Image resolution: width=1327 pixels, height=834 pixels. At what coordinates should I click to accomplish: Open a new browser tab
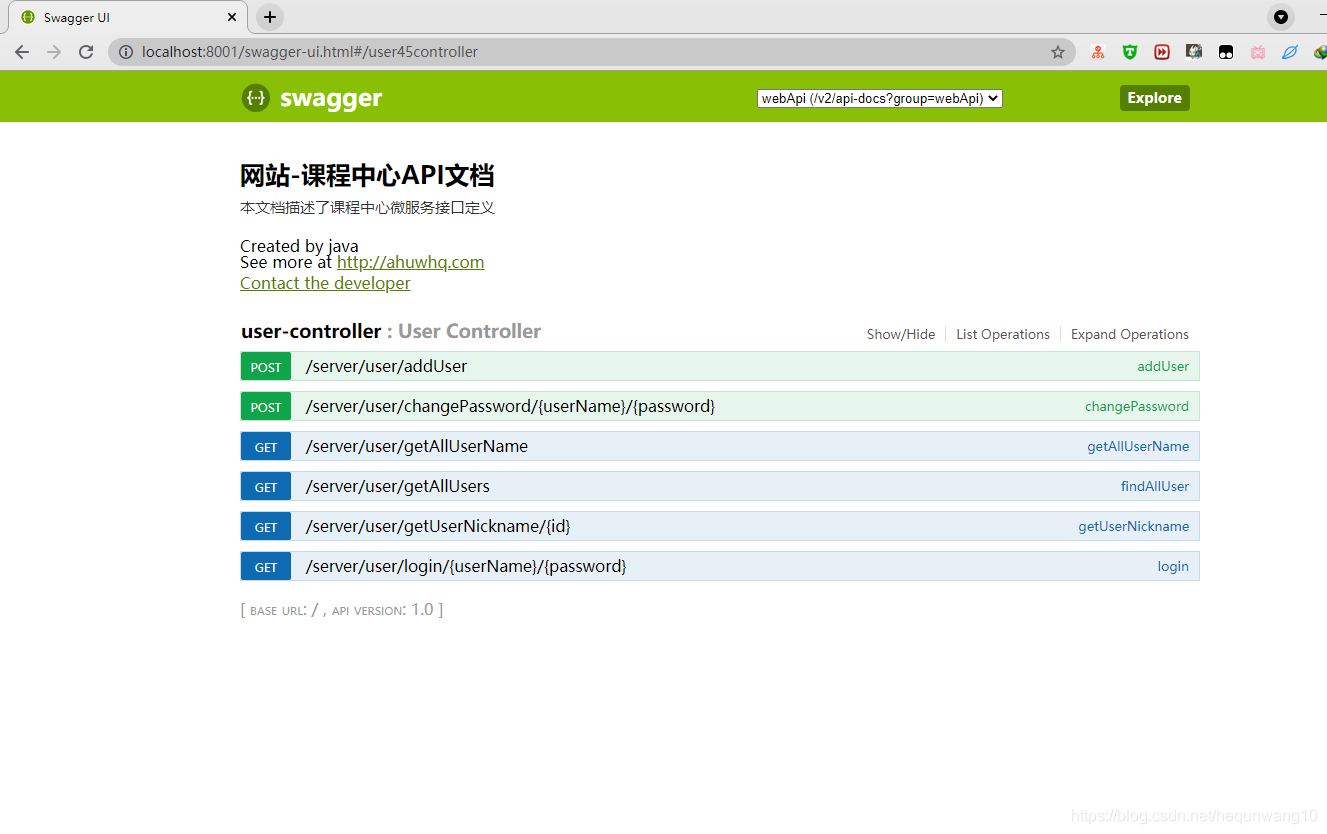[x=269, y=16]
